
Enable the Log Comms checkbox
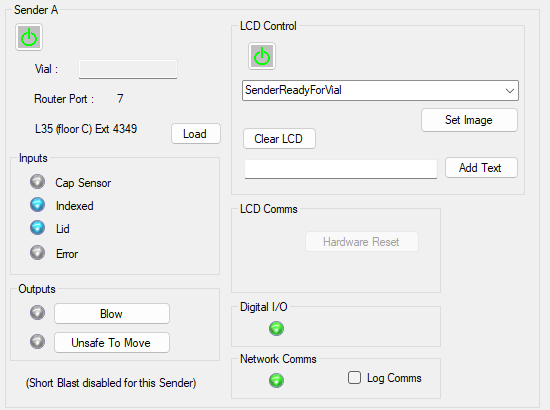[354, 378]
